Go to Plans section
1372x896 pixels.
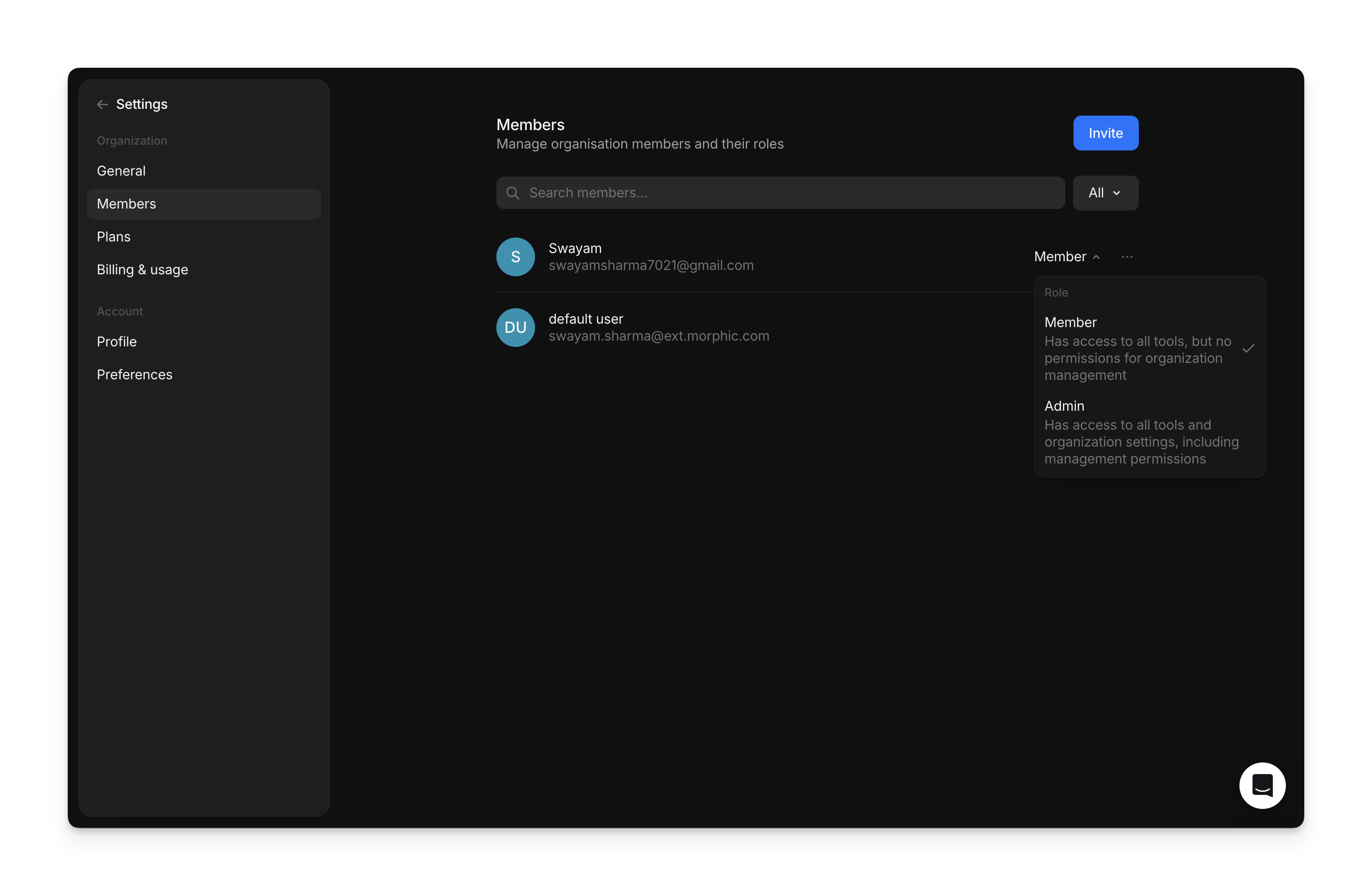[x=114, y=237]
